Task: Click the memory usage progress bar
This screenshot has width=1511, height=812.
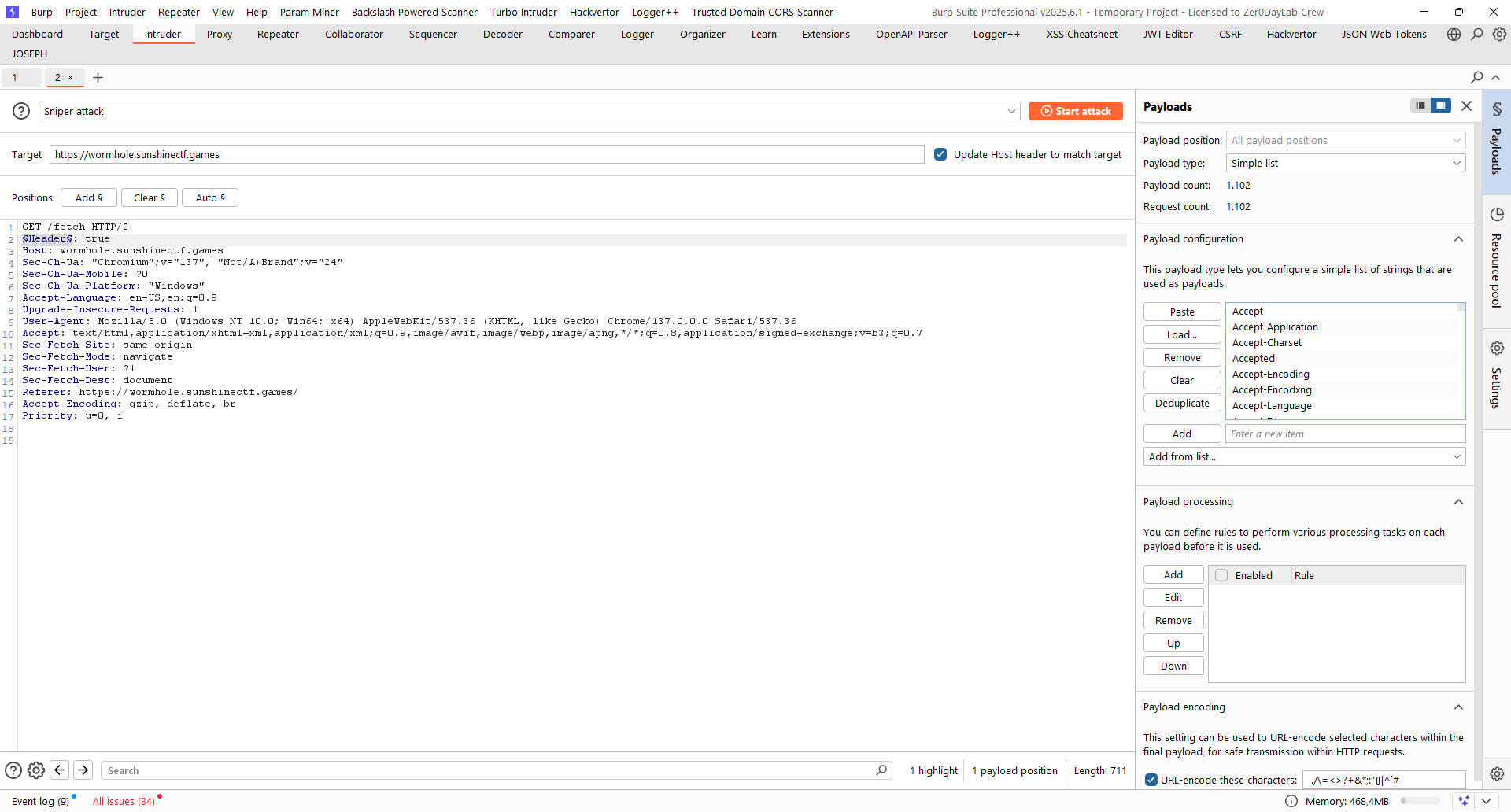Action: 1420,801
